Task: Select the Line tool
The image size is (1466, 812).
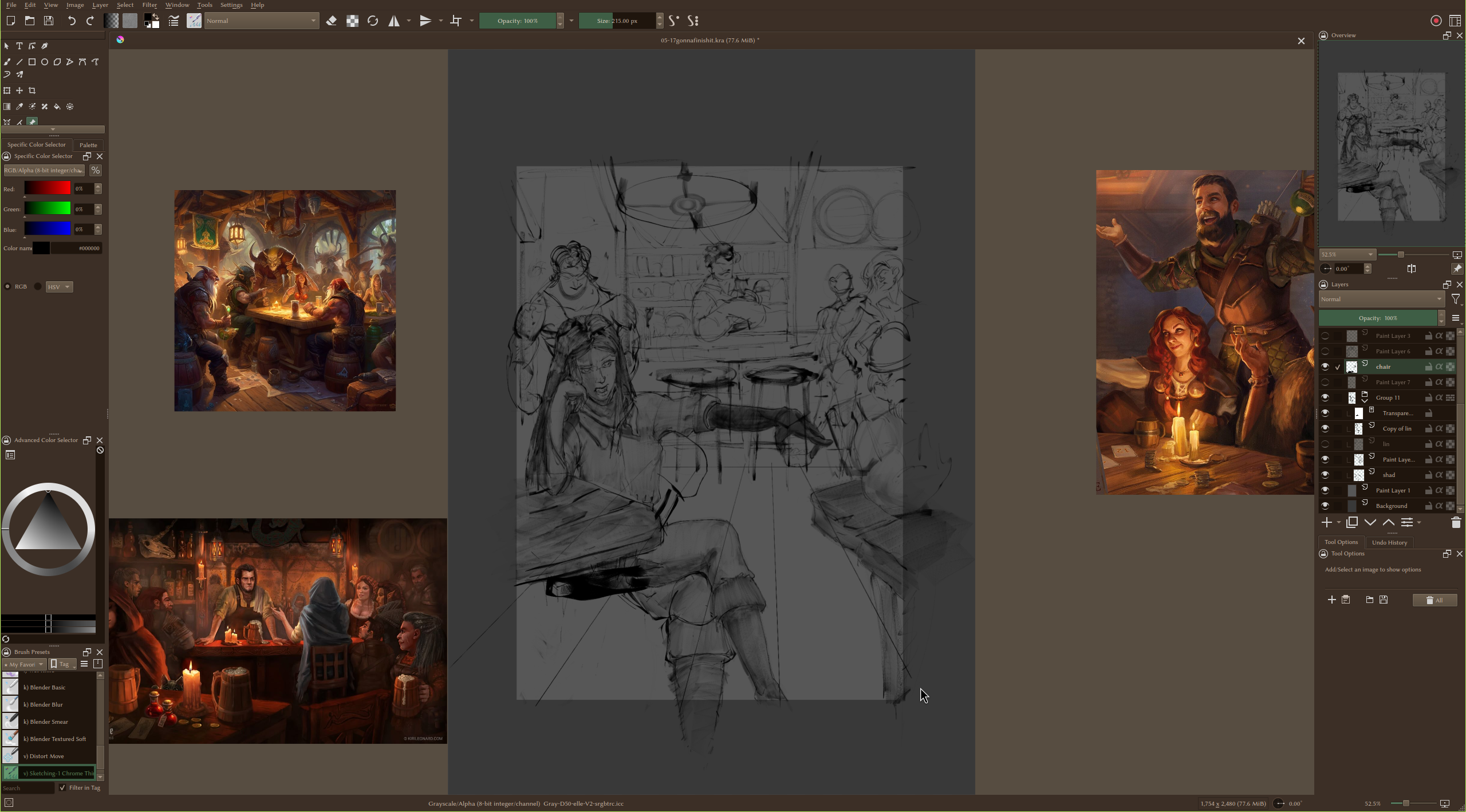Action: (19, 62)
